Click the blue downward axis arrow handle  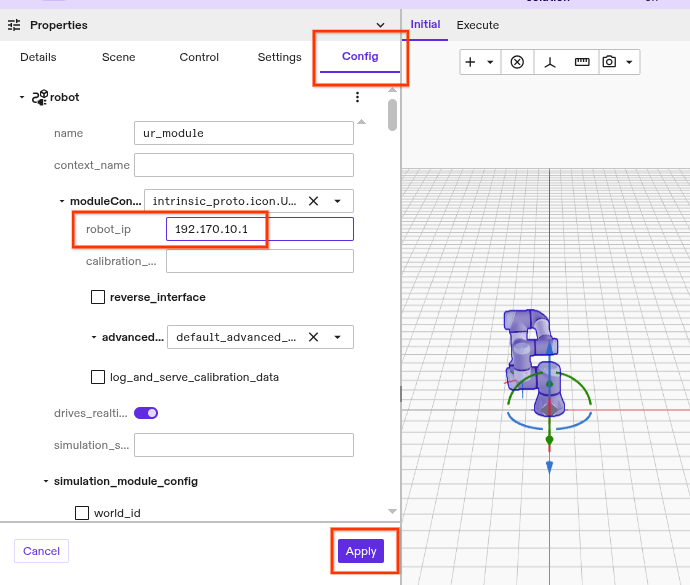549,467
